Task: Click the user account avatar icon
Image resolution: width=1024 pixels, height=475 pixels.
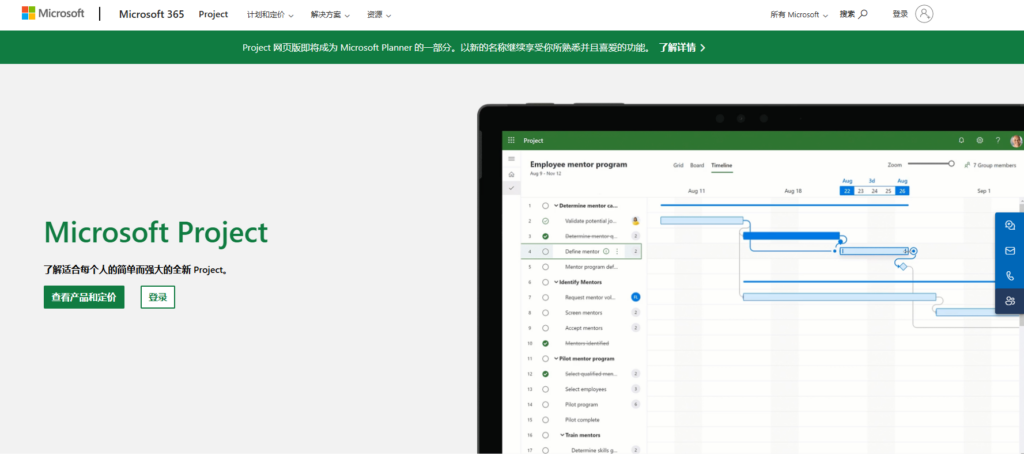Action: [x=924, y=14]
